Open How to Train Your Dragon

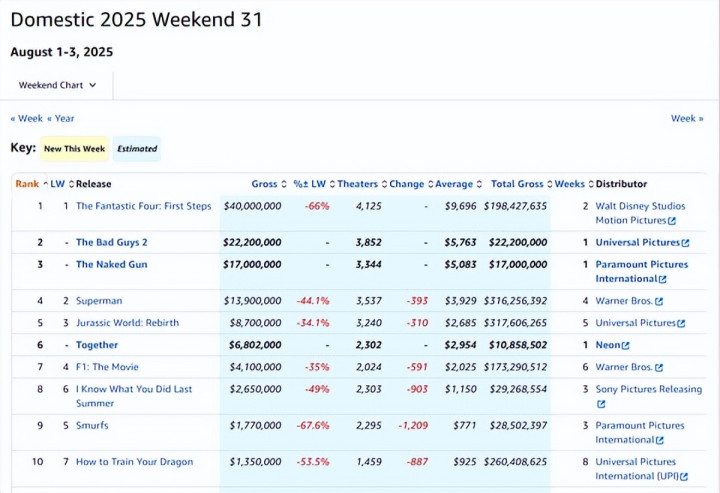(135, 461)
